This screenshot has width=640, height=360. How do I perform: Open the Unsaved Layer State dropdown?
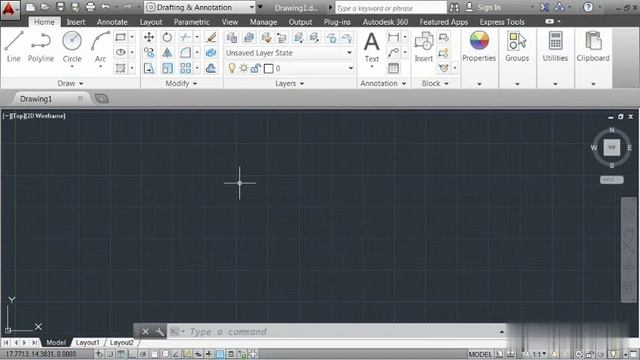(289, 53)
